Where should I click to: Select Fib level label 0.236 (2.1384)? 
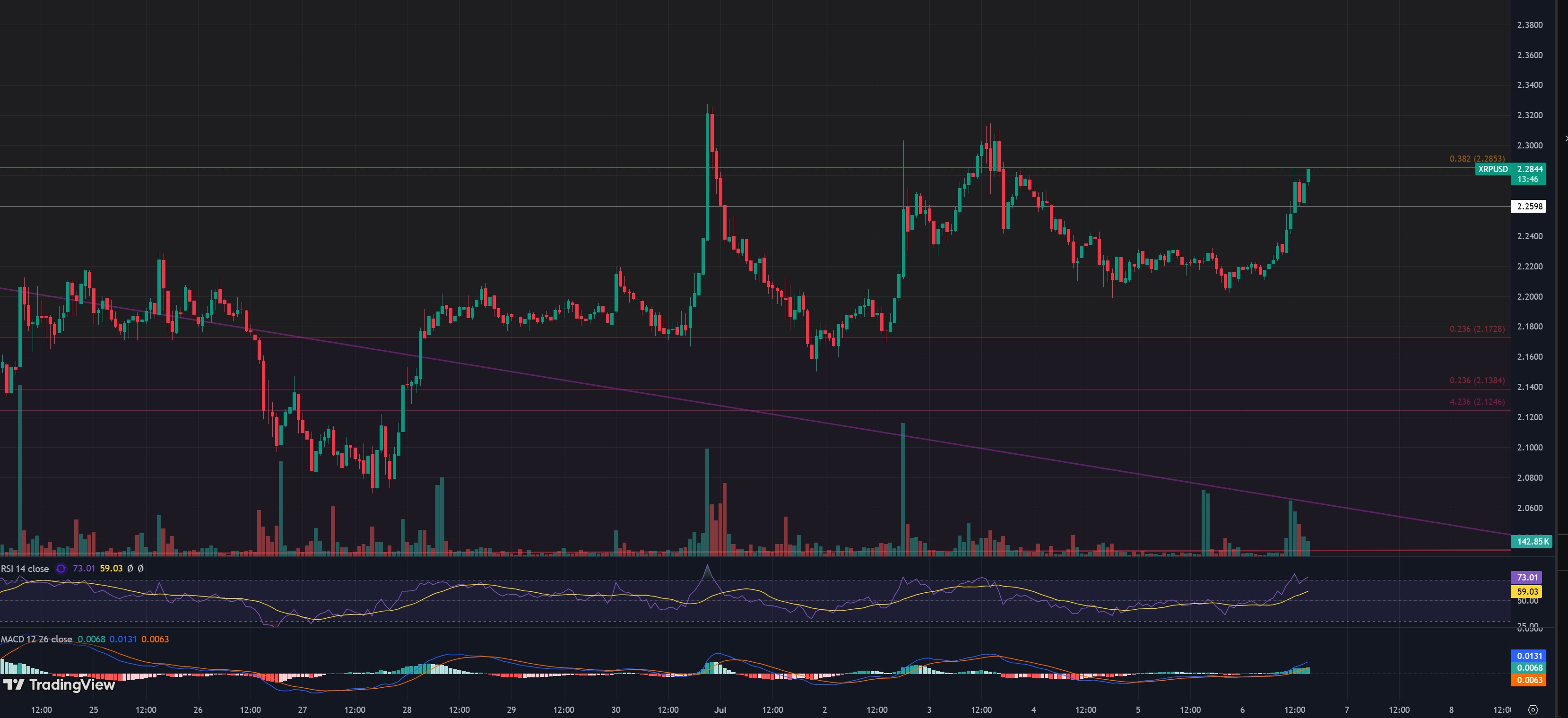pyautogui.click(x=1477, y=381)
